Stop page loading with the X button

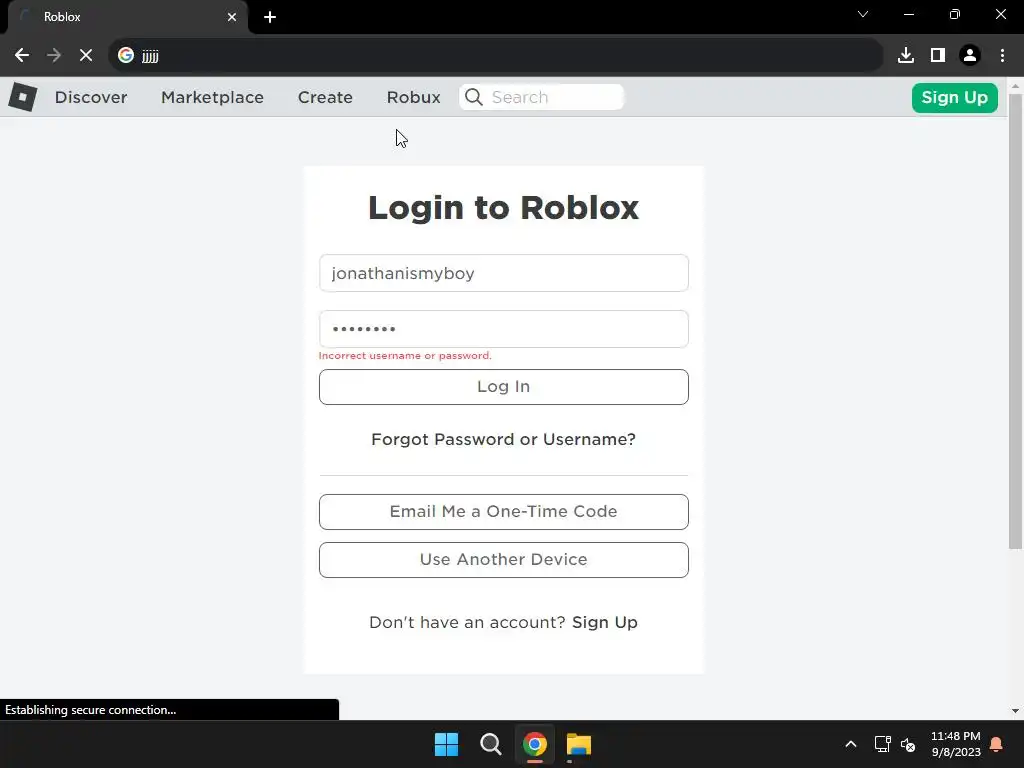tap(86, 56)
